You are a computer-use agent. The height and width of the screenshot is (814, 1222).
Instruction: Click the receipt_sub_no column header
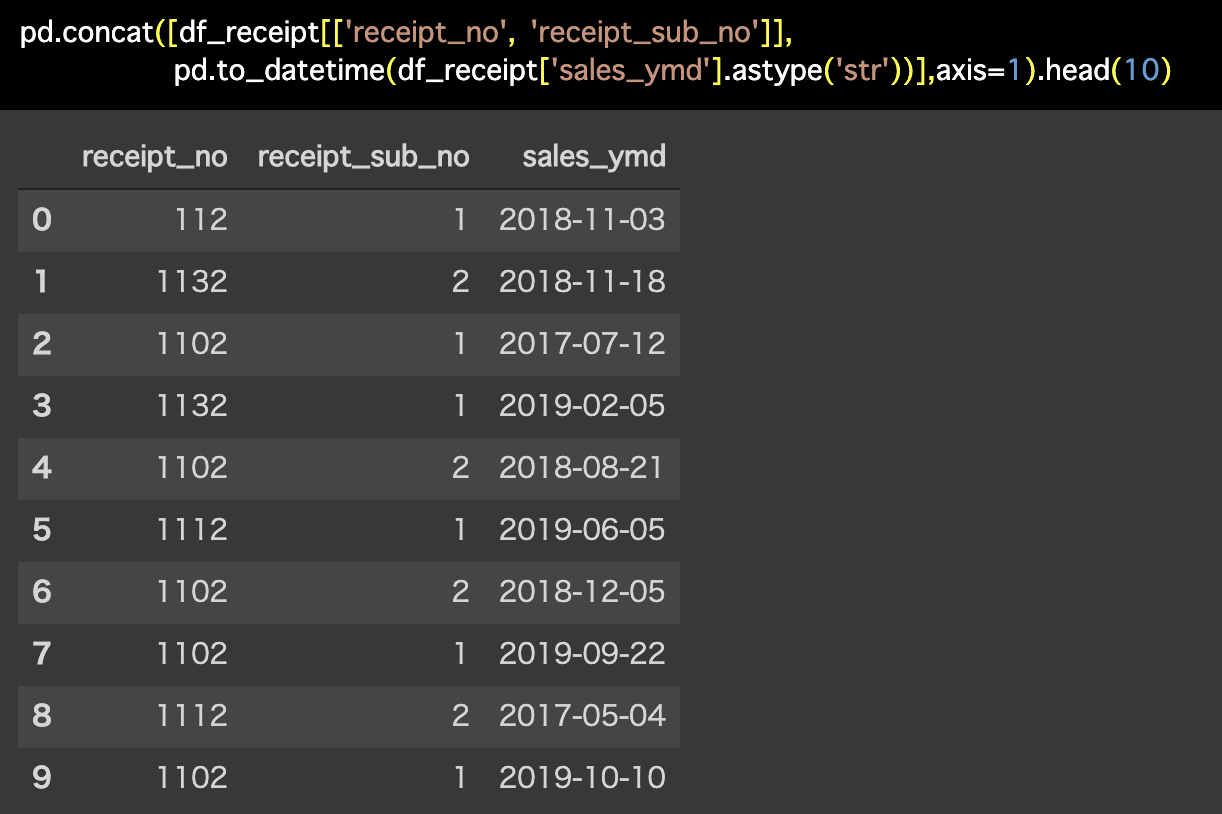[363, 157]
